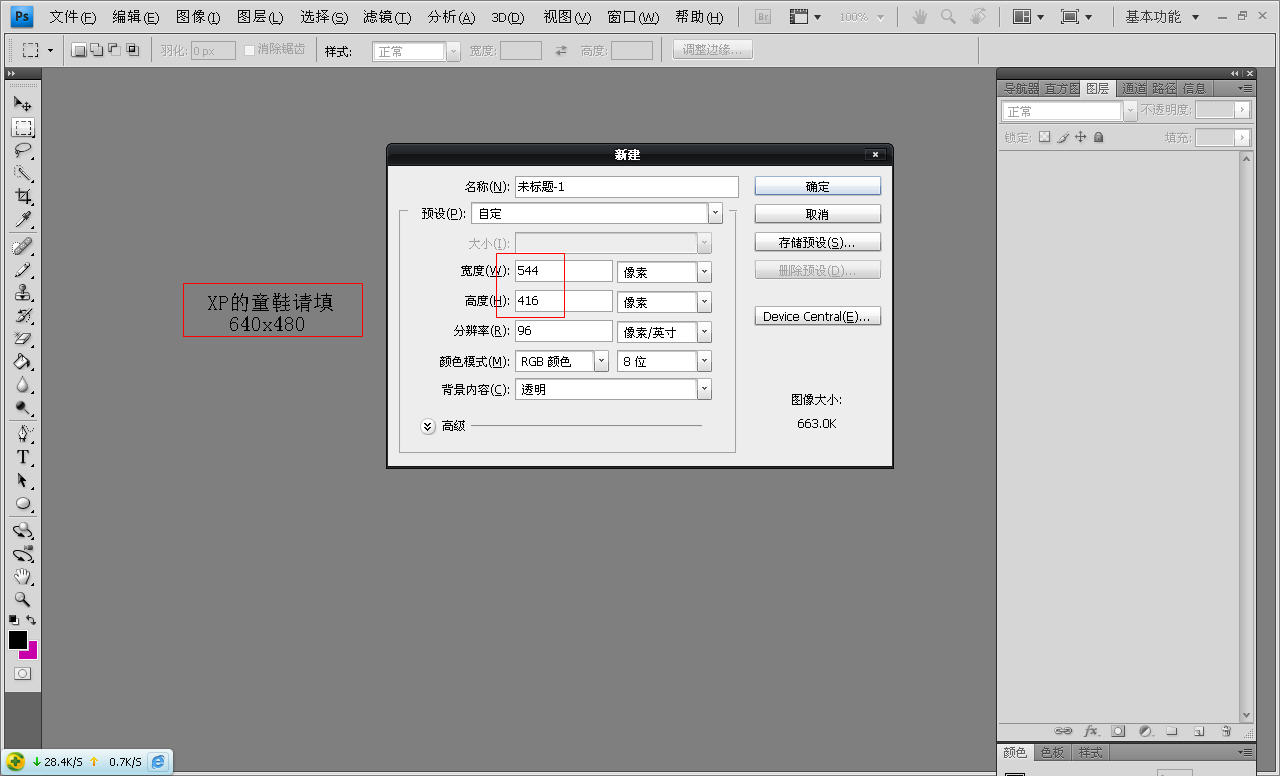Select the Spot Healing Brush tool
The image size is (1280, 776).
23,246
